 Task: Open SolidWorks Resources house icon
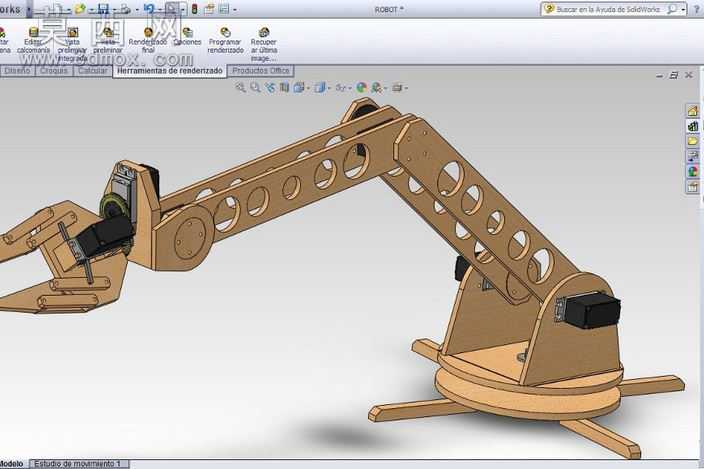[x=693, y=110]
